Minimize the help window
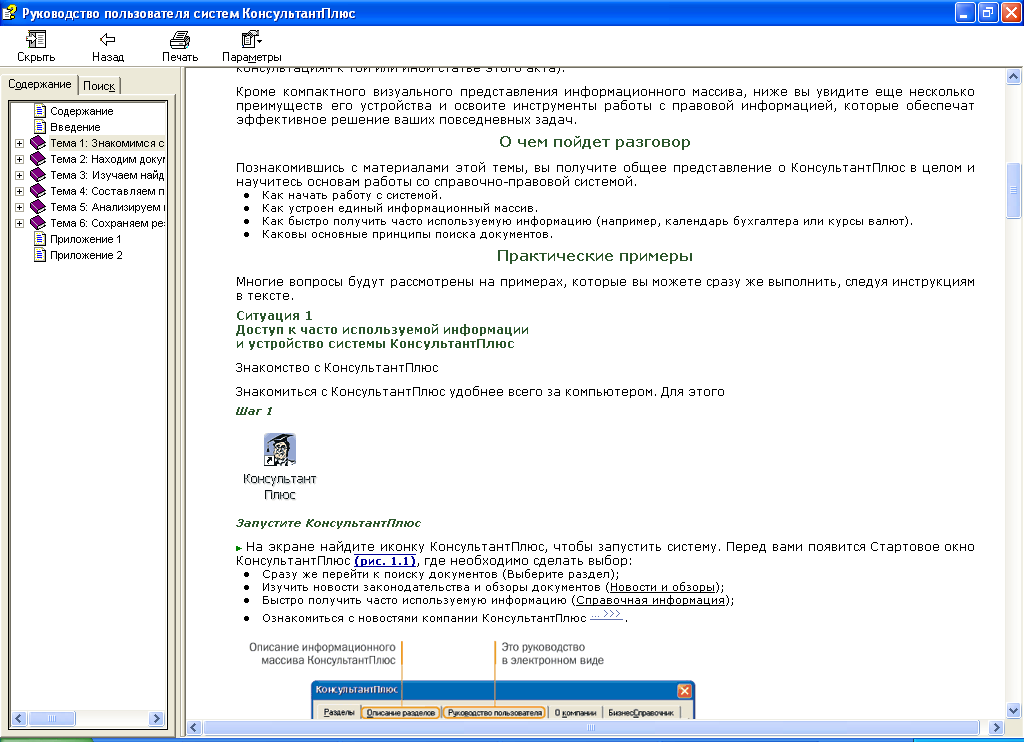The height and width of the screenshot is (742, 1024). [965, 13]
